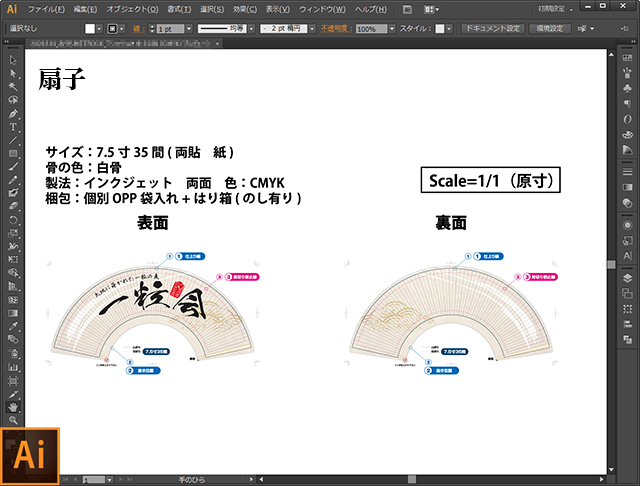Select the Direct Selection tool
This screenshot has height=486, width=640.
point(13,73)
